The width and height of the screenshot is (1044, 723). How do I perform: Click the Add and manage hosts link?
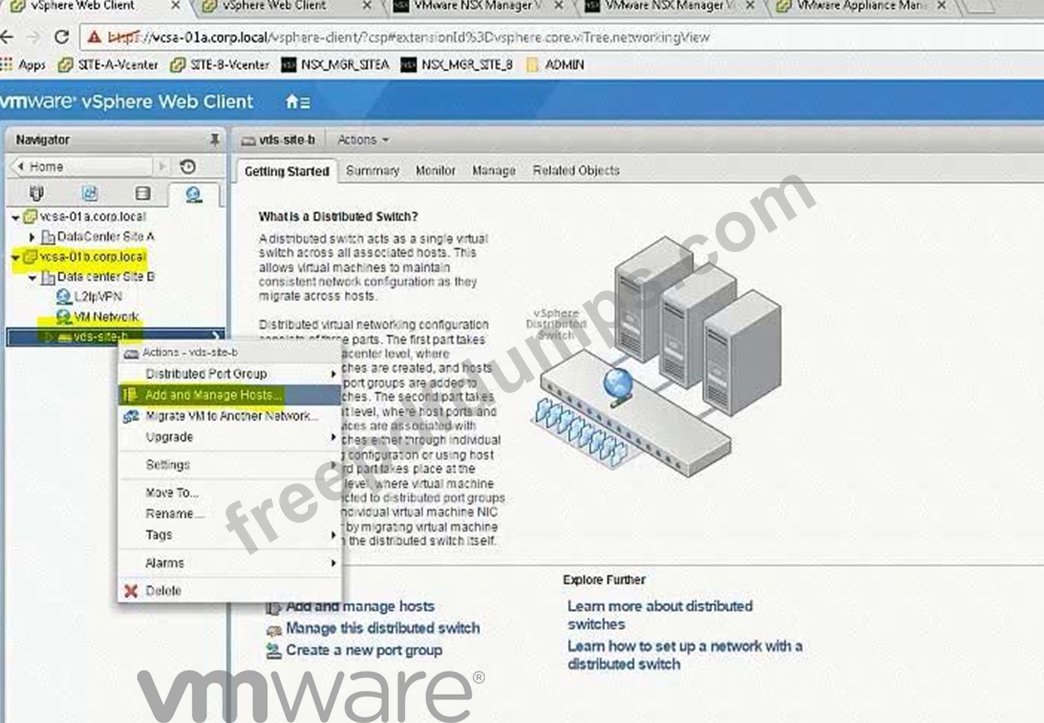[360, 606]
